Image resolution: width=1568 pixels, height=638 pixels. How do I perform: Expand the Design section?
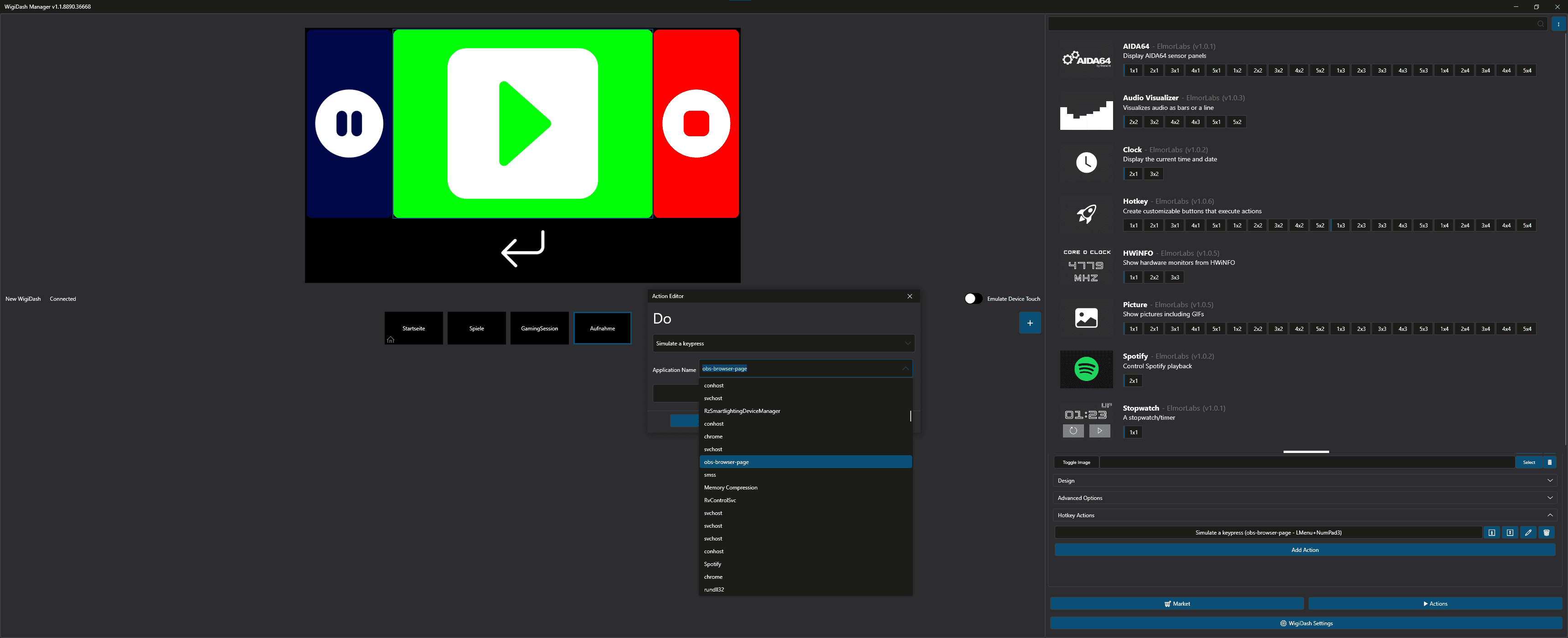pyautogui.click(x=1305, y=481)
